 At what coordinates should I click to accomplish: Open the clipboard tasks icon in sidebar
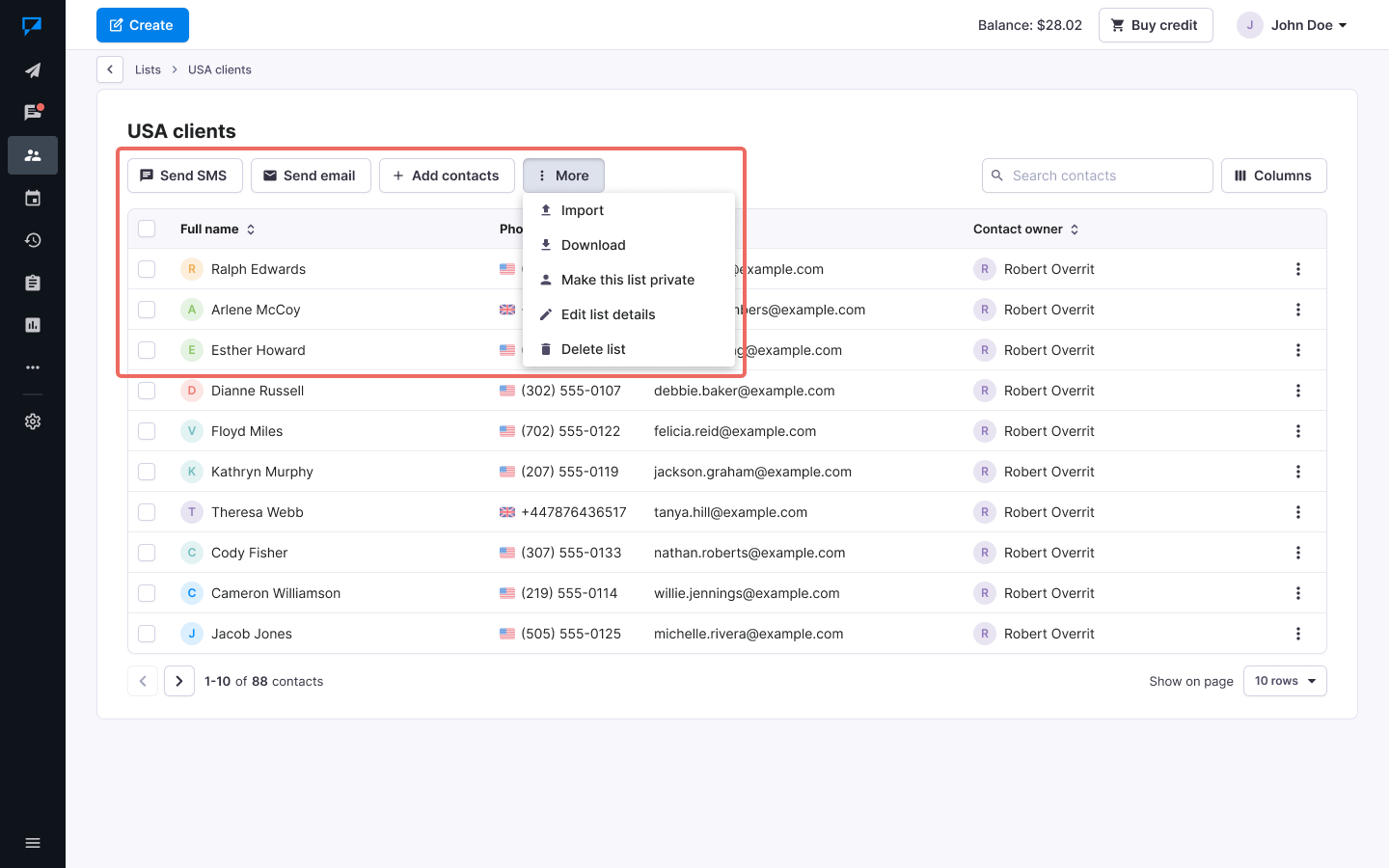33,283
